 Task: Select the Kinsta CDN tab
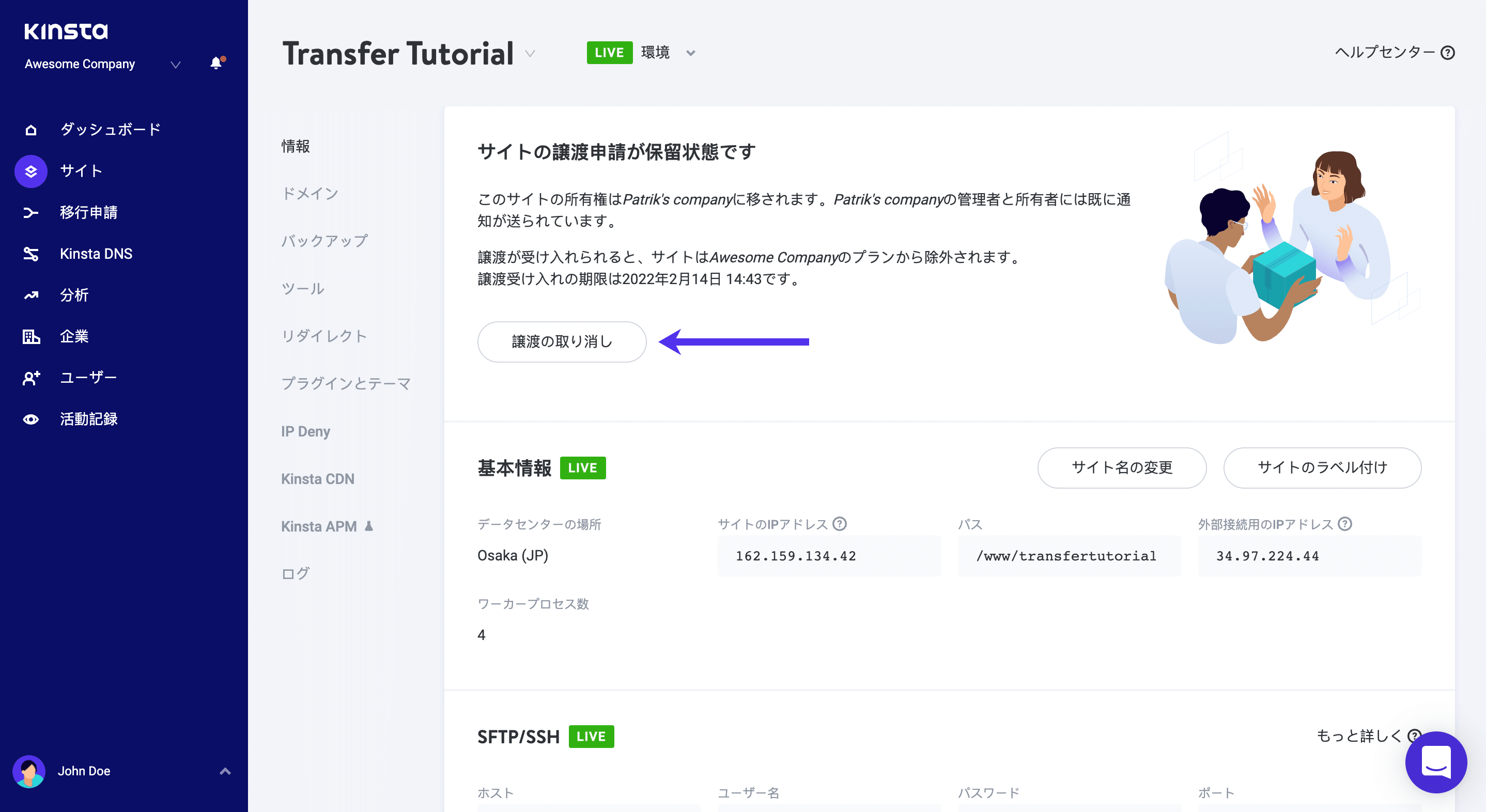click(x=318, y=479)
